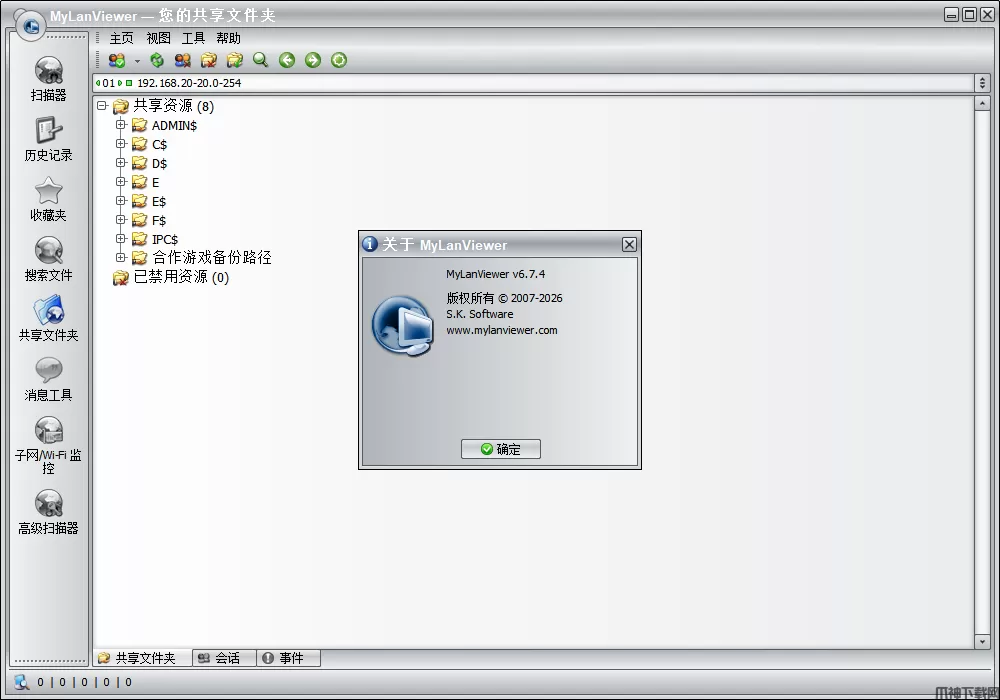The height and width of the screenshot is (700, 1000).
Task: Open the 高级扫描器 advanced scanner
Action: click(48, 512)
